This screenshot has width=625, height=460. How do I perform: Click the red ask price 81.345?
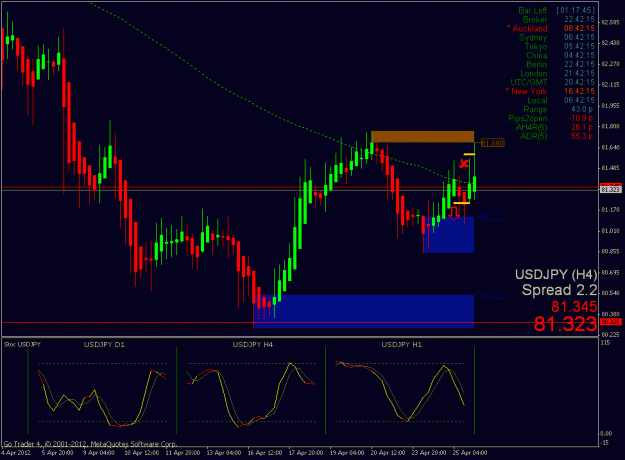(x=574, y=307)
